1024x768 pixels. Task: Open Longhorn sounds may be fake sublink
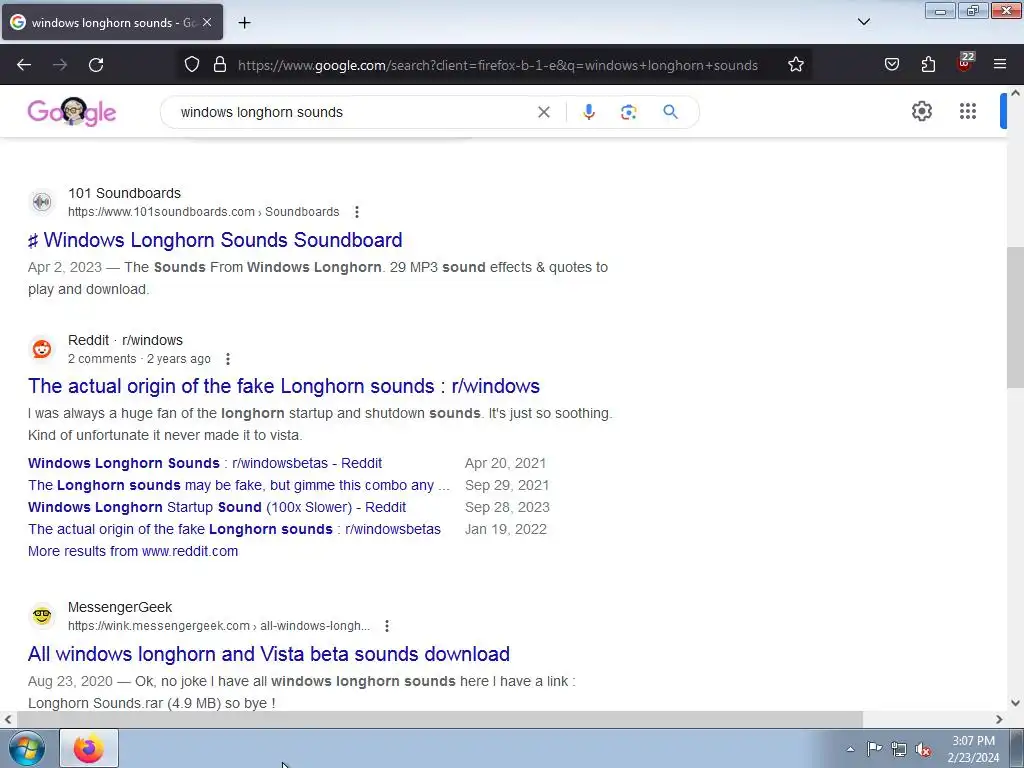[x=239, y=486]
